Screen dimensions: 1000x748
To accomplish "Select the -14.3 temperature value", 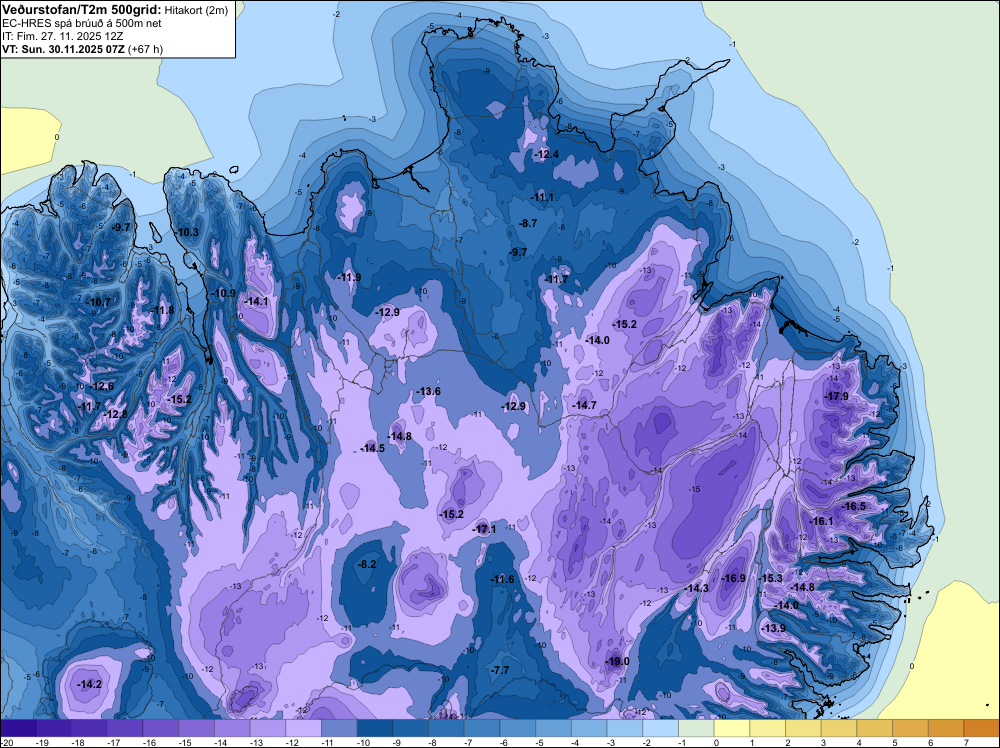I will [x=697, y=588].
